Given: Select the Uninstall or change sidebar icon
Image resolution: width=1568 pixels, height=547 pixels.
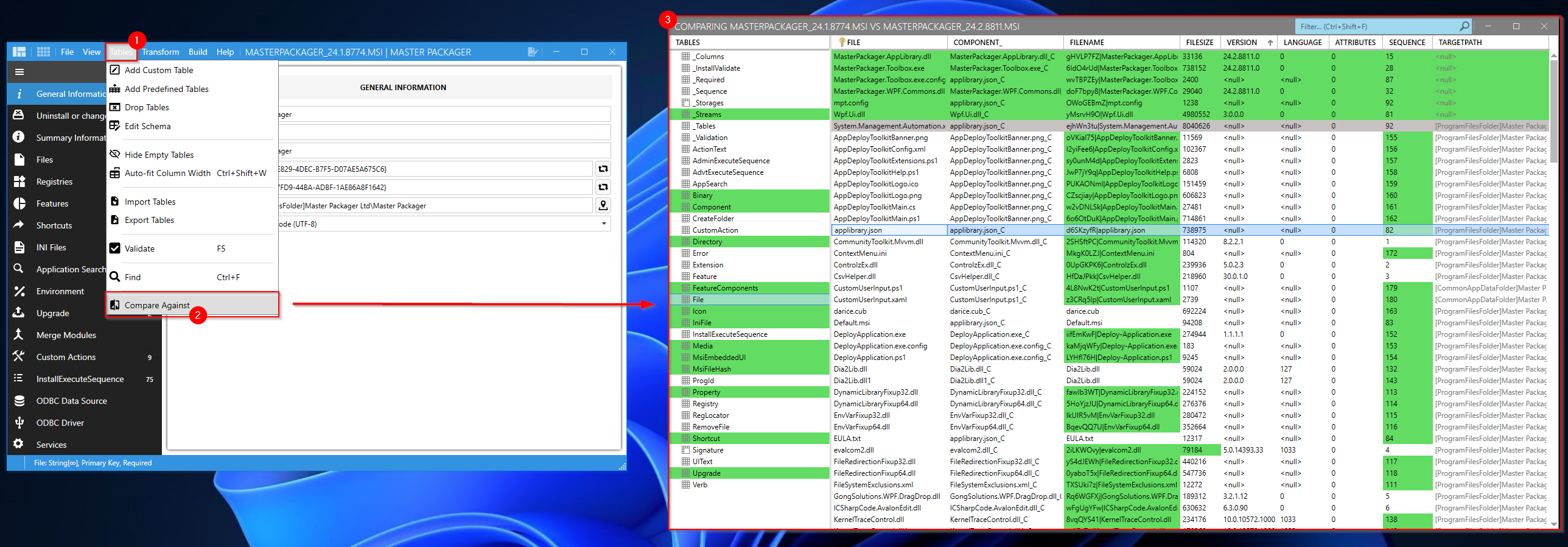Looking at the screenshot, I should point(19,115).
